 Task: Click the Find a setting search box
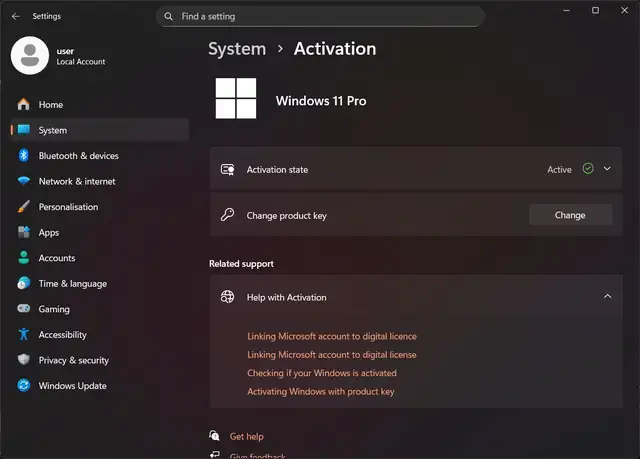tap(320, 16)
